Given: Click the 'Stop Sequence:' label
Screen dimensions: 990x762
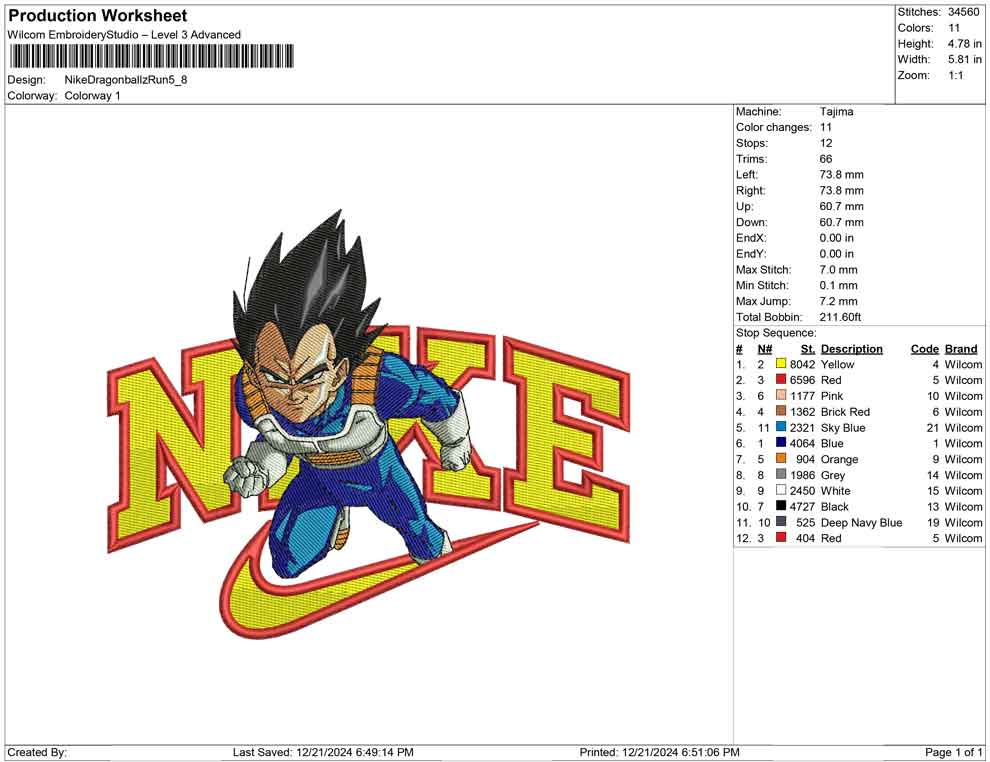Looking at the screenshot, I should click(x=776, y=333).
